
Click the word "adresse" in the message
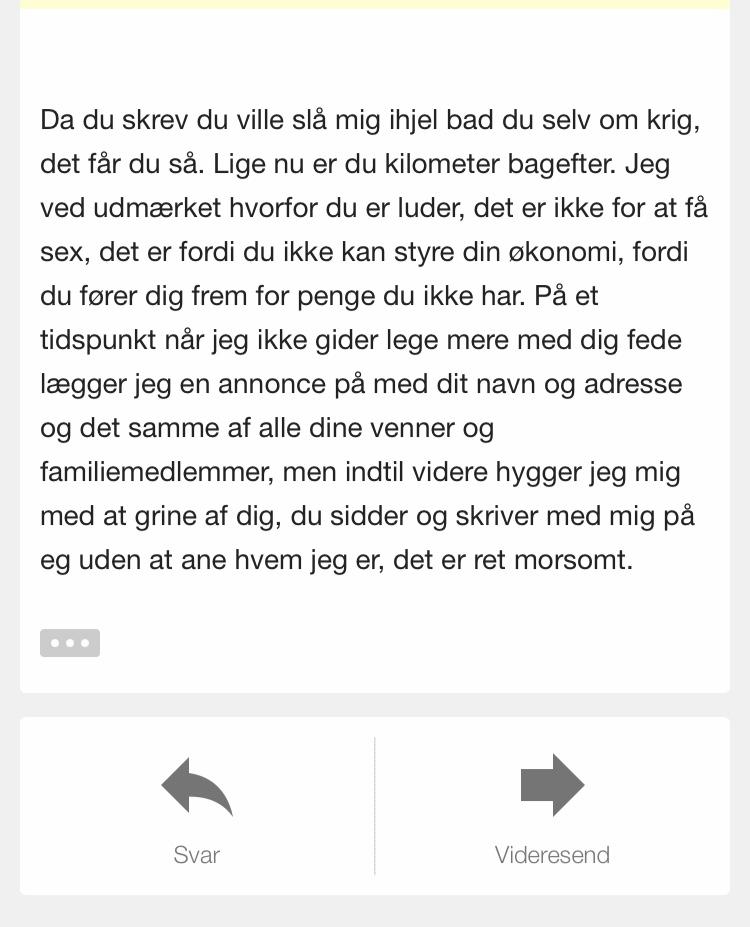coord(633,384)
